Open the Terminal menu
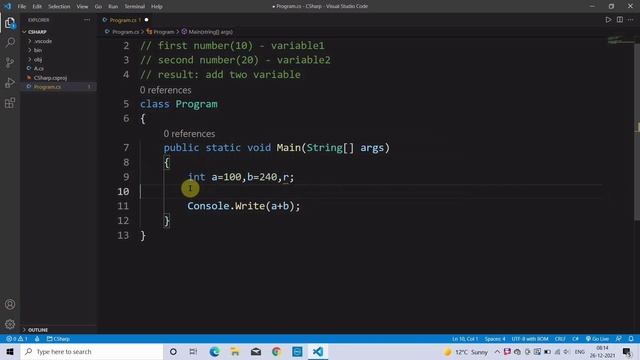The width and height of the screenshot is (640, 360). pyautogui.click(x=134, y=7)
